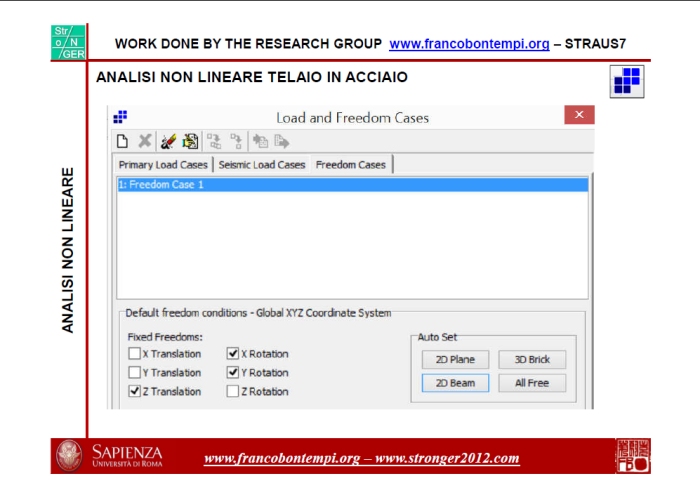Viewport: 700px width, 495px height.
Task: Click the Straus7 logo in slide corner
Action: click(x=627, y=82)
